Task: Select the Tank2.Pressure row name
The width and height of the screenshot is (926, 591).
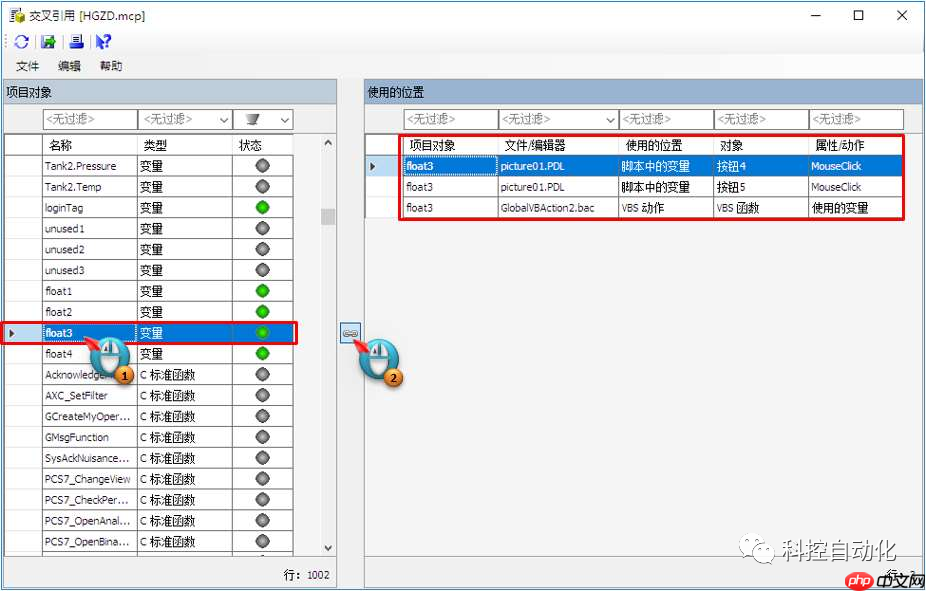Action: (80, 166)
